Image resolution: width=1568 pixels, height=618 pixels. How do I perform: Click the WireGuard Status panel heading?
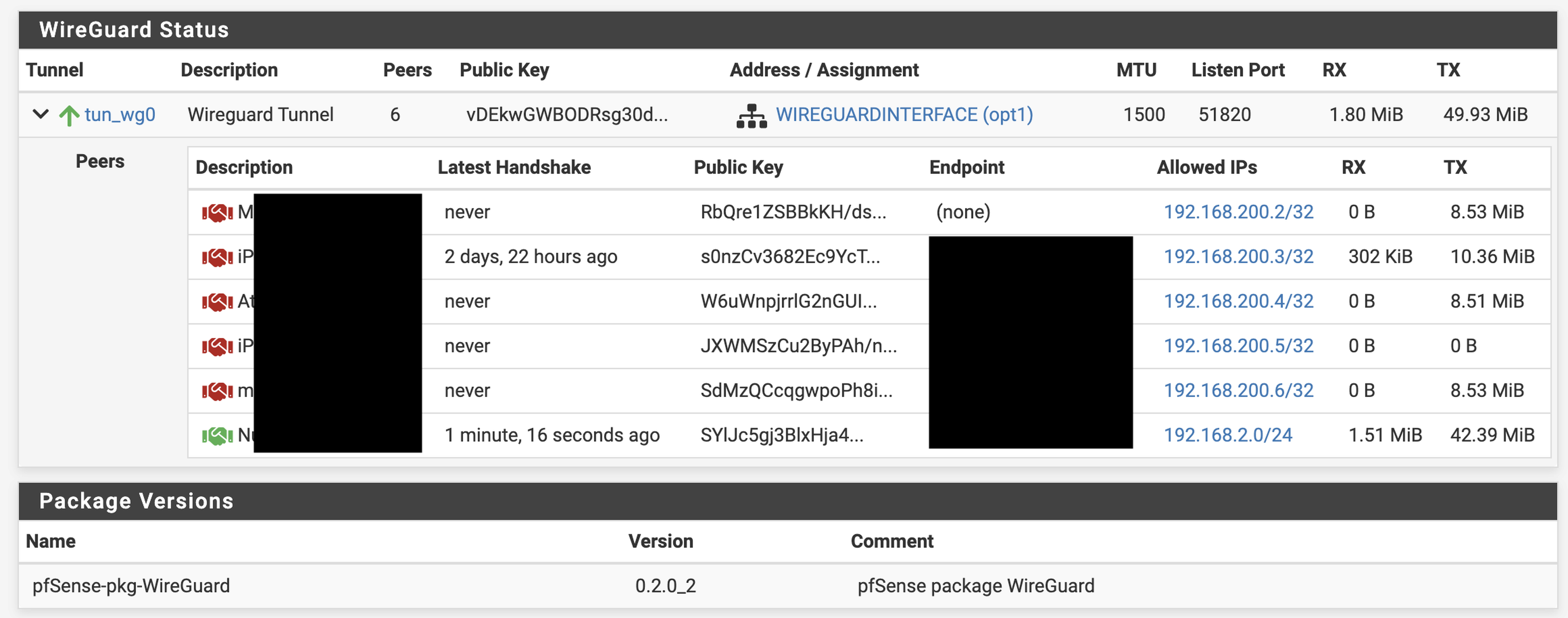click(x=134, y=30)
